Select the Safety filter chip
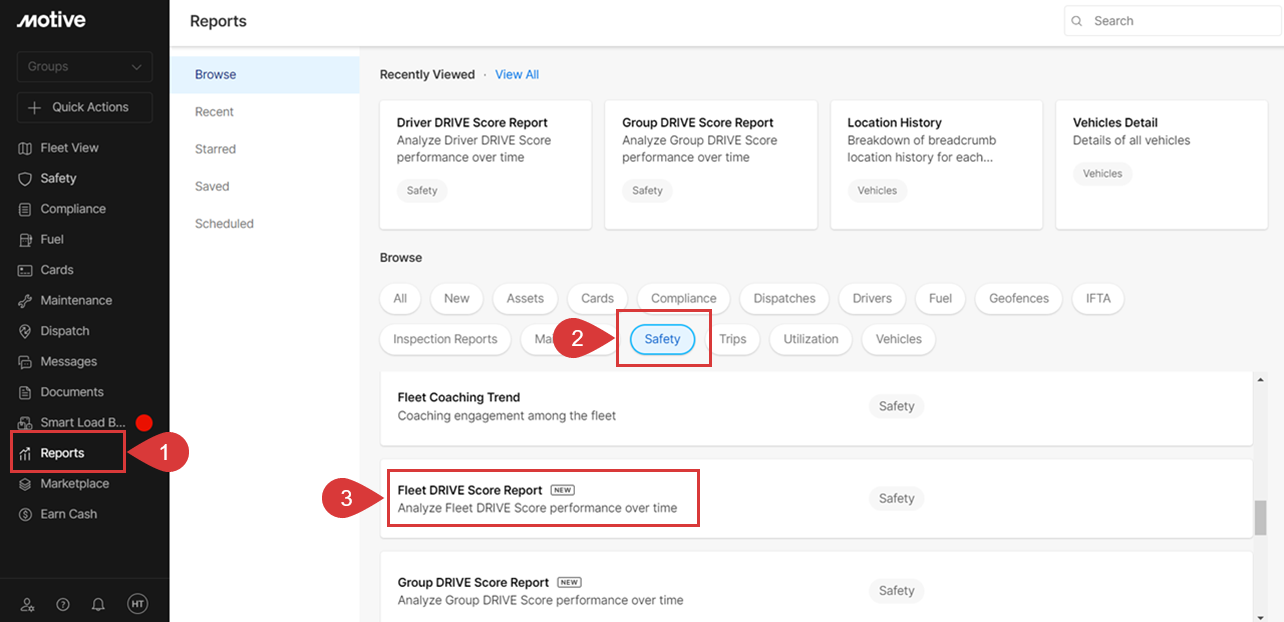The height and width of the screenshot is (622, 1284). (x=663, y=339)
